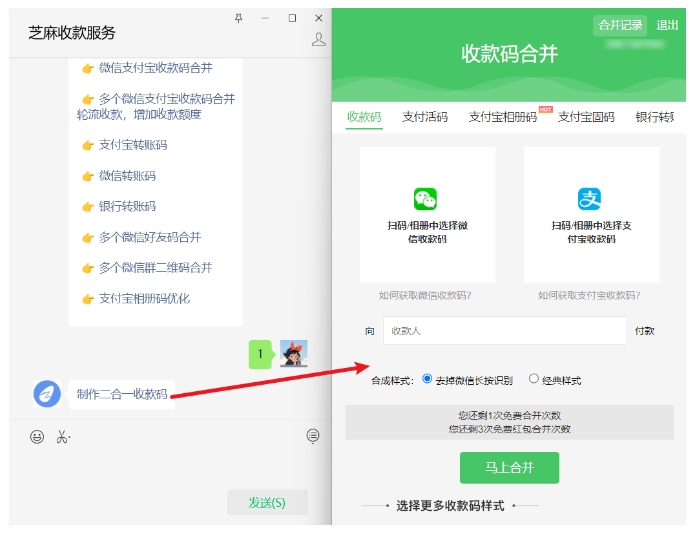
Task: Click the 芝麻收款服务 chat title
Action: 72,33
